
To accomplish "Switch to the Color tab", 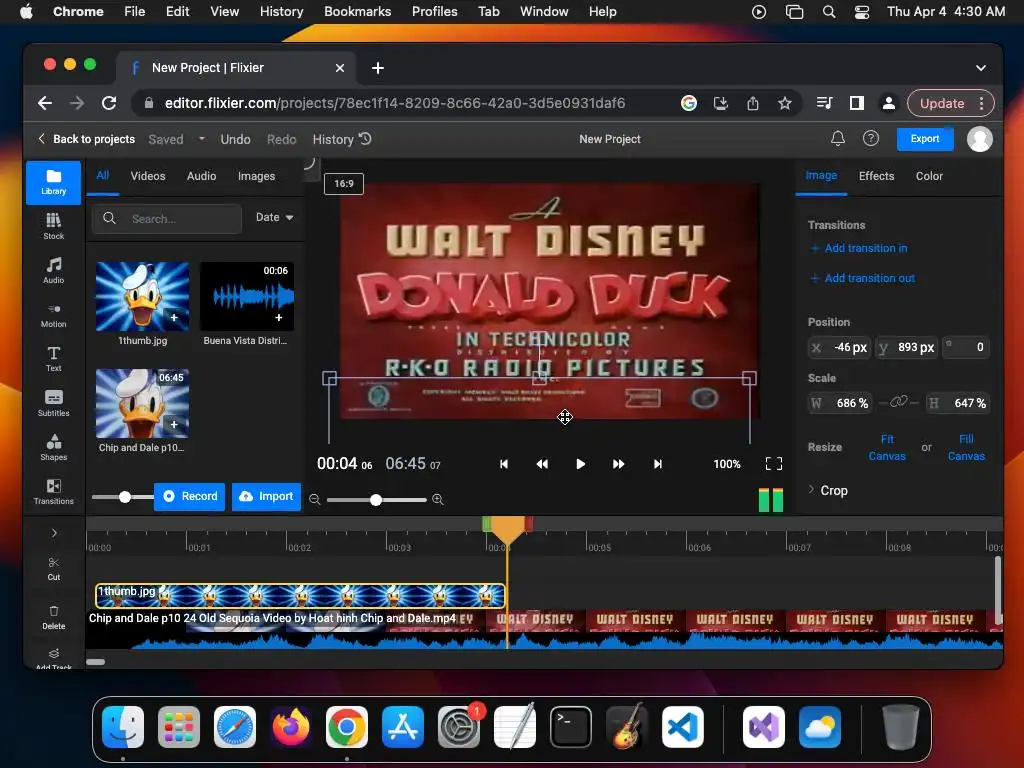I will 929,176.
